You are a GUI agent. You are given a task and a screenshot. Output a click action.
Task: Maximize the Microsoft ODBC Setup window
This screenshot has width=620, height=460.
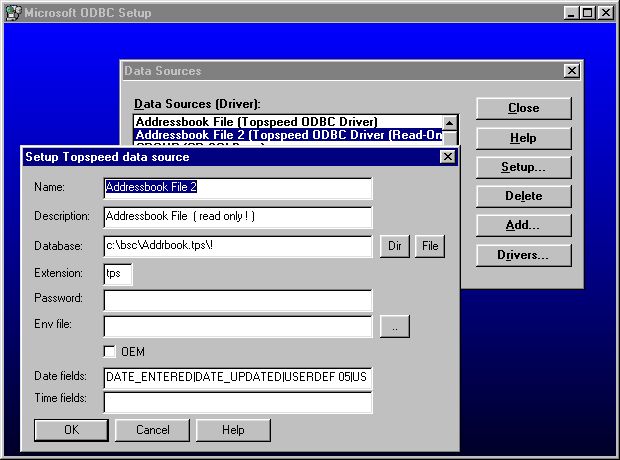[x=588, y=13]
